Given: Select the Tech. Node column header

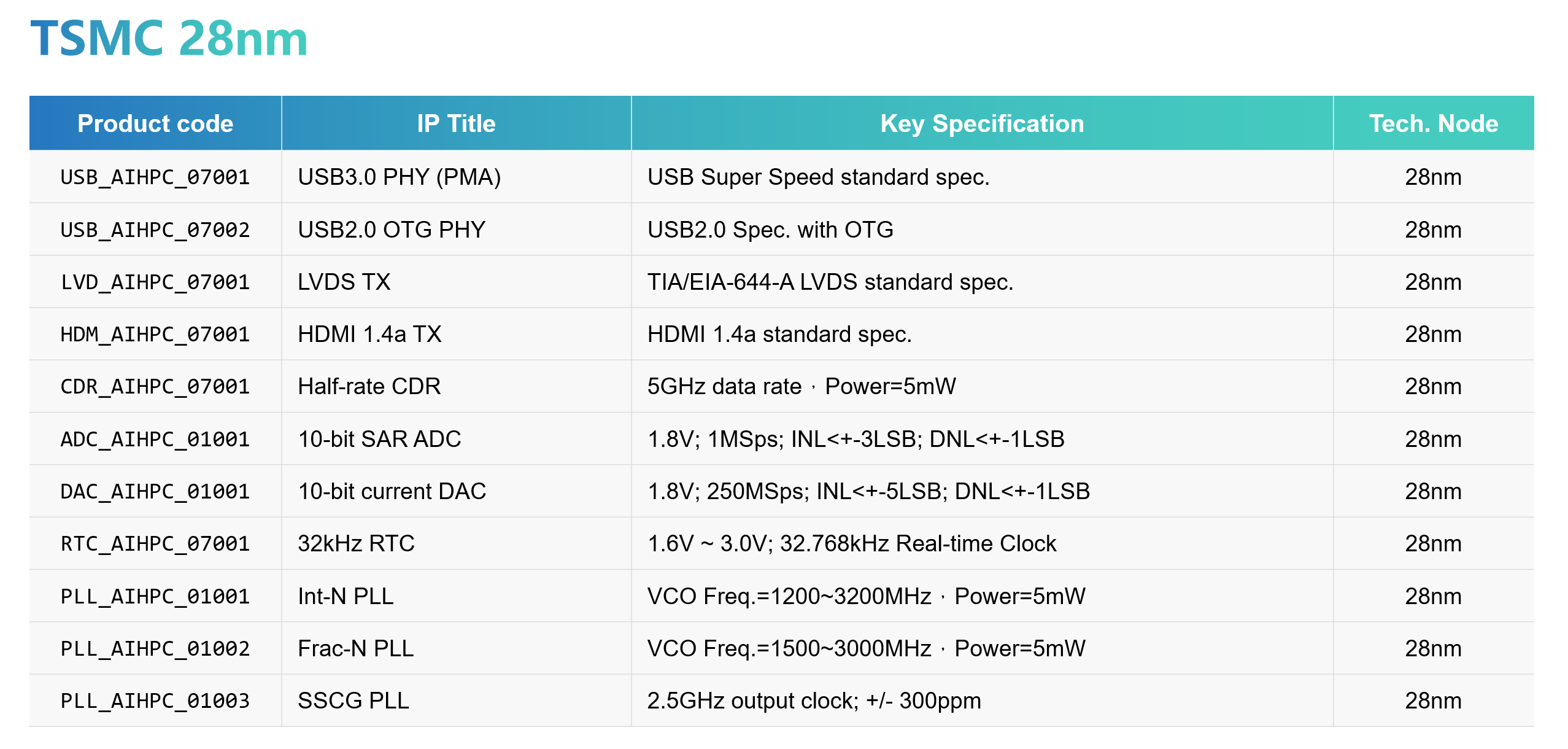Looking at the screenshot, I should point(1433,123).
